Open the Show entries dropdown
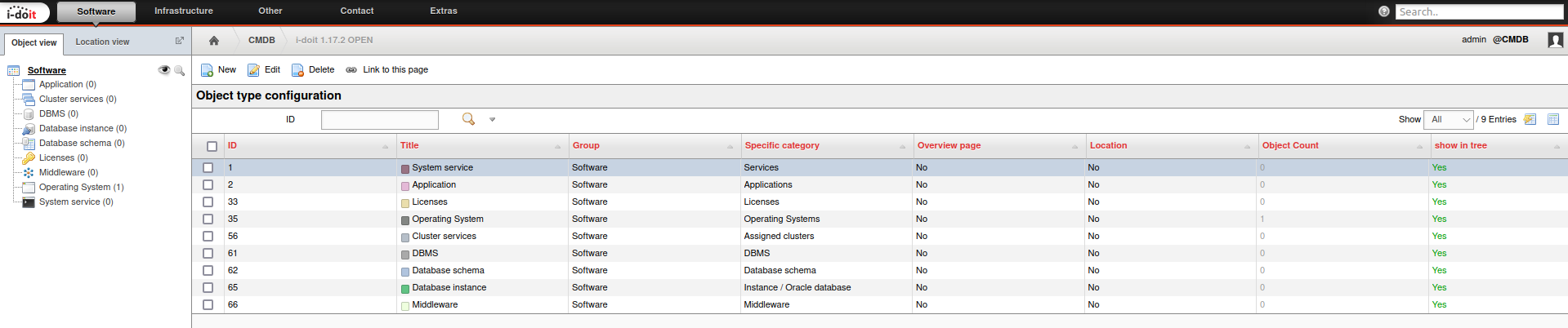Viewport: 1568px width, 328px height. 1448,119
